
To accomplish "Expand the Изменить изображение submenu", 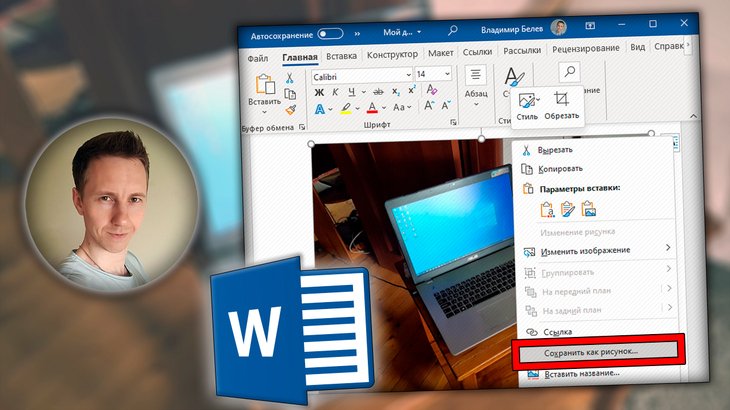I will [668, 248].
